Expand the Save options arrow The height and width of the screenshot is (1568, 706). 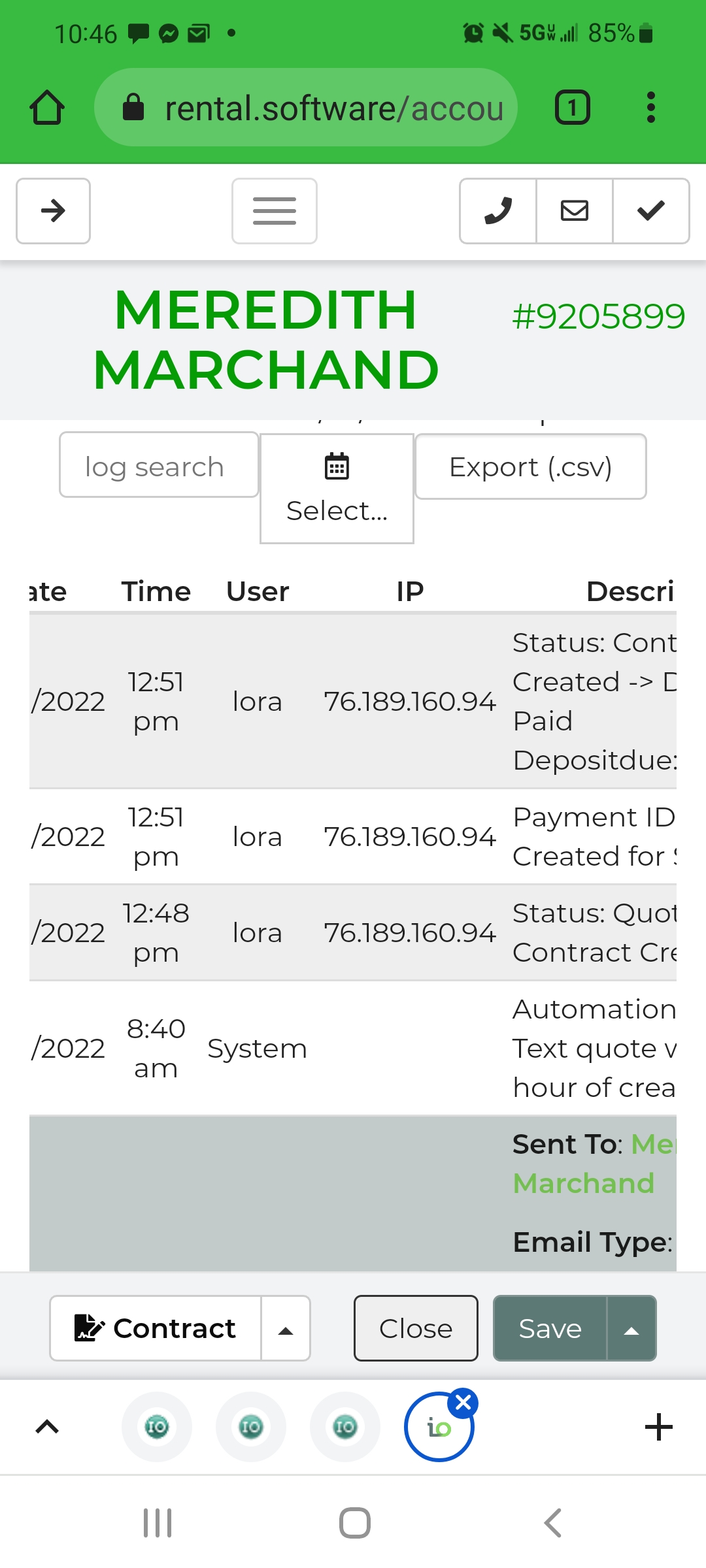631,1328
